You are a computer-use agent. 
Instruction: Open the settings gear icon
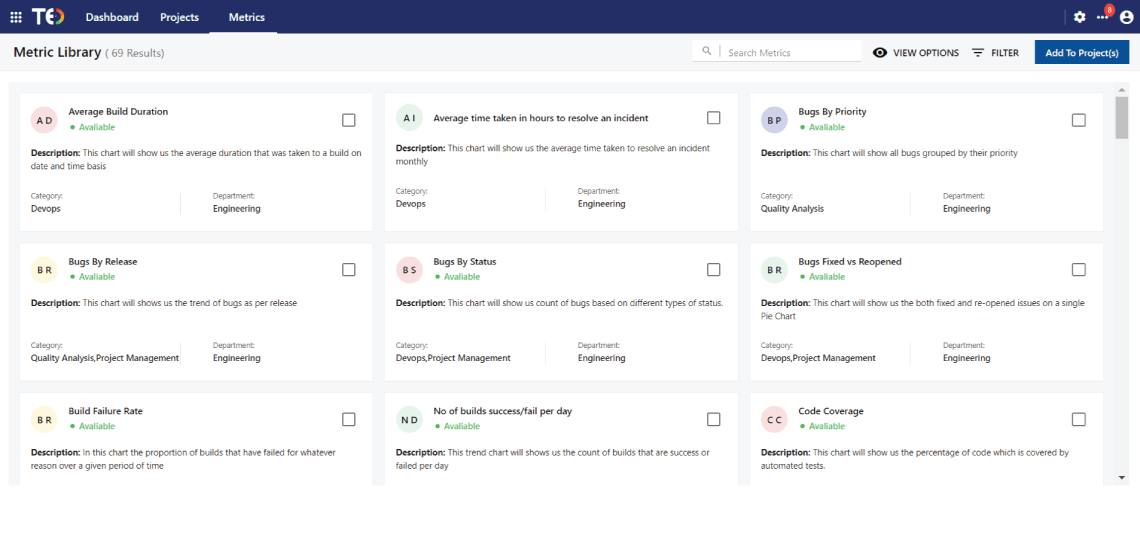[1079, 17]
